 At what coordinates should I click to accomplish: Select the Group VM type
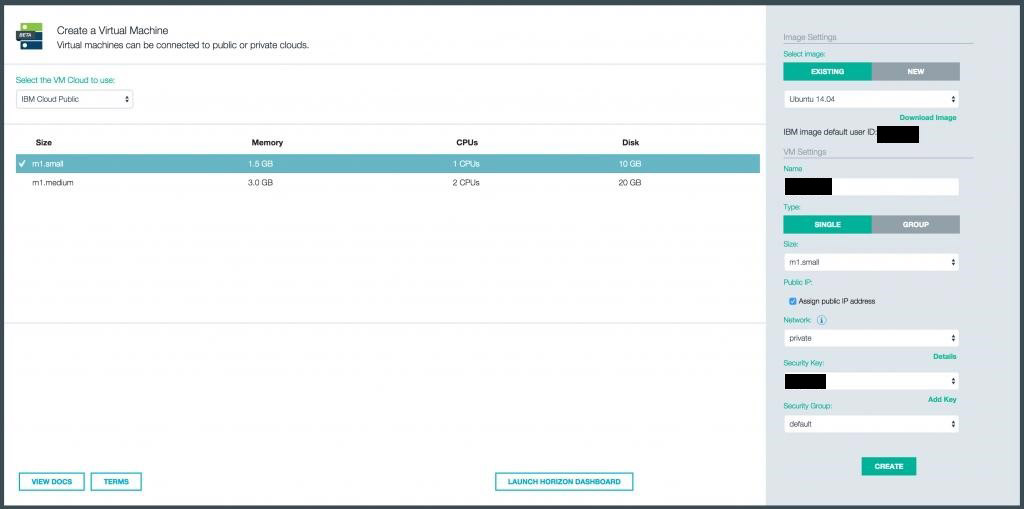(x=916, y=224)
